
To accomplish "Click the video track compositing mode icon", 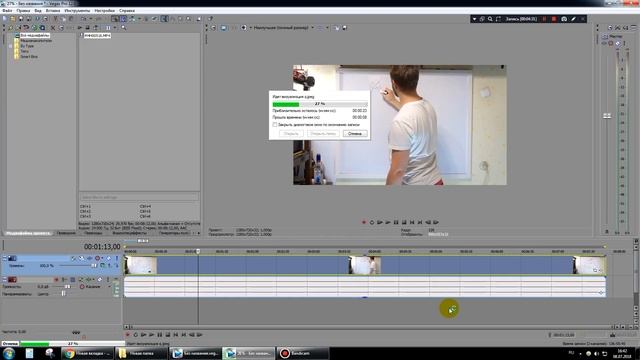I will coord(102,265).
